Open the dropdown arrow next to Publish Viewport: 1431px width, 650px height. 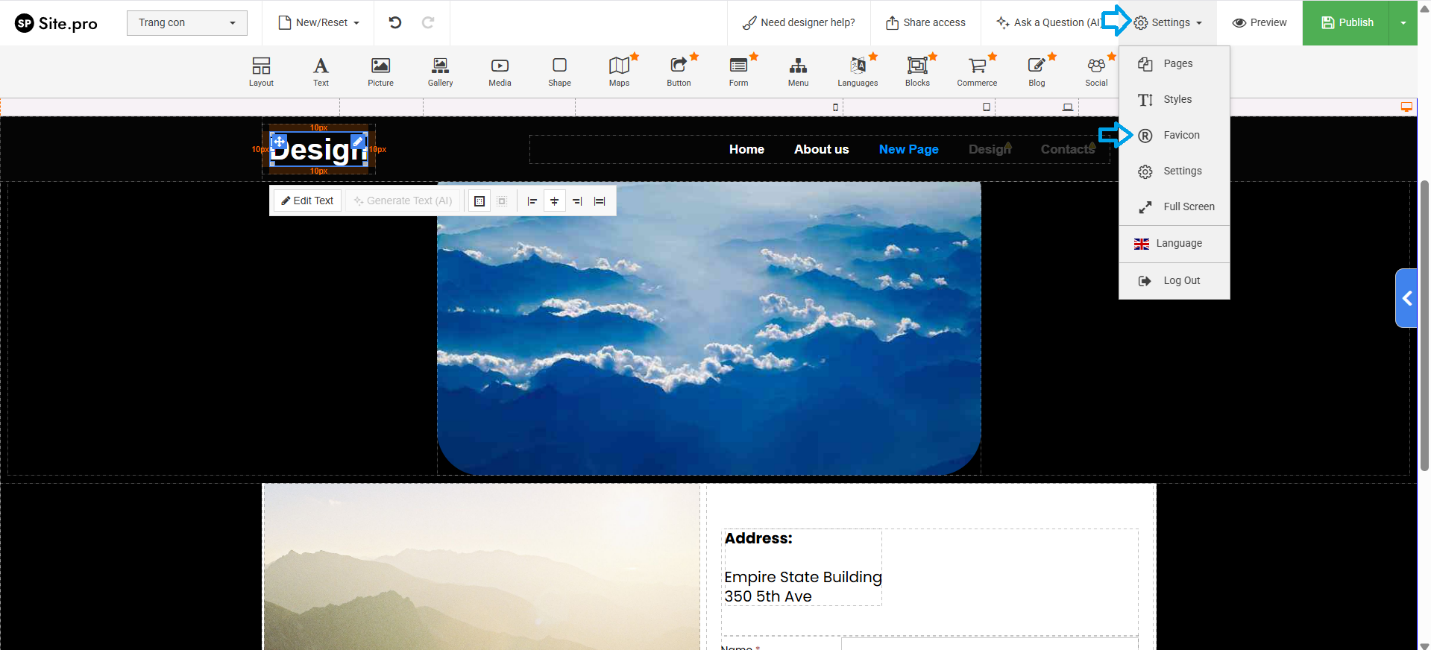(1403, 22)
